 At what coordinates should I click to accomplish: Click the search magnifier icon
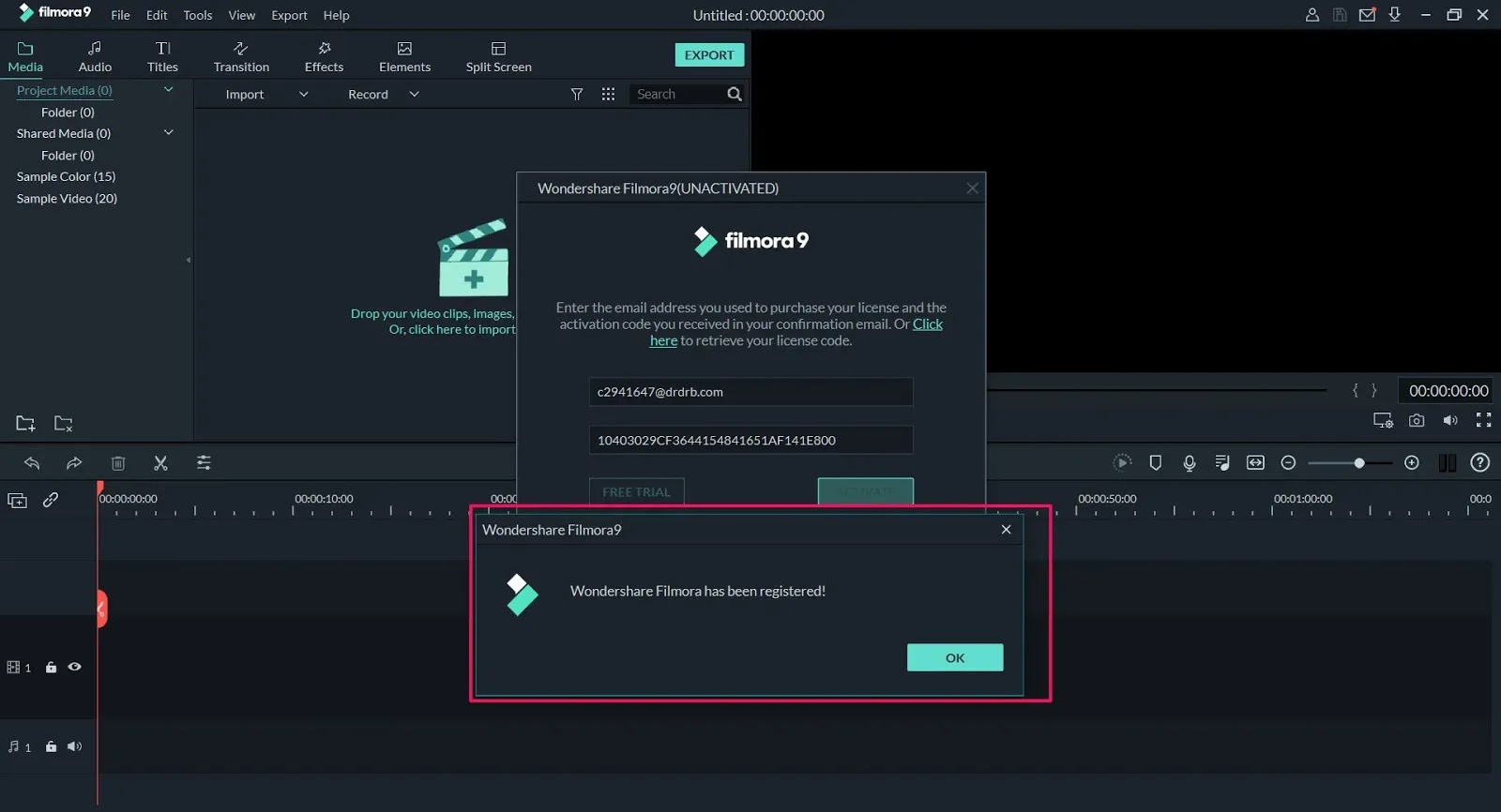(735, 94)
